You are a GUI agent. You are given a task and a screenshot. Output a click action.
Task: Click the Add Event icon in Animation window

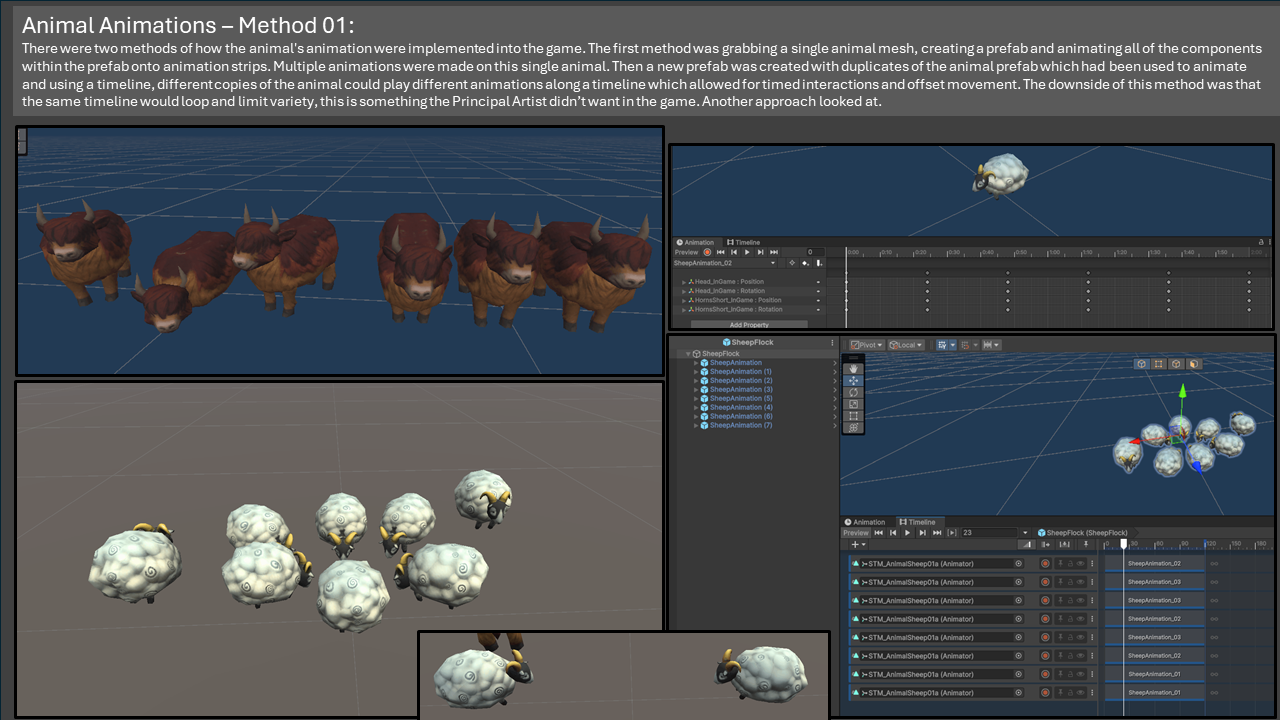(820, 263)
